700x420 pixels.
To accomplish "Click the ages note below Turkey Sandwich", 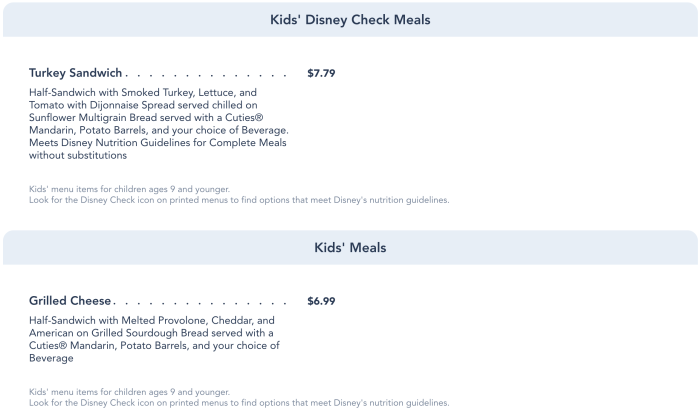I will click(130, 189).
